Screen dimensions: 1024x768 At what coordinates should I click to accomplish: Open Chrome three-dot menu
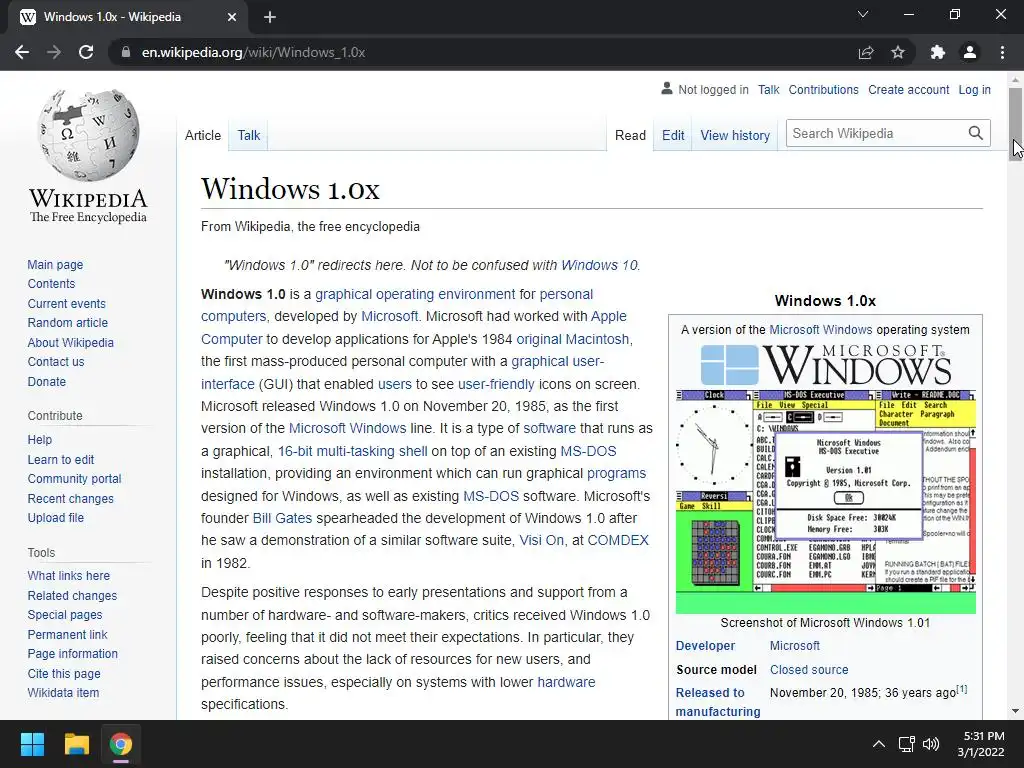1002,52
